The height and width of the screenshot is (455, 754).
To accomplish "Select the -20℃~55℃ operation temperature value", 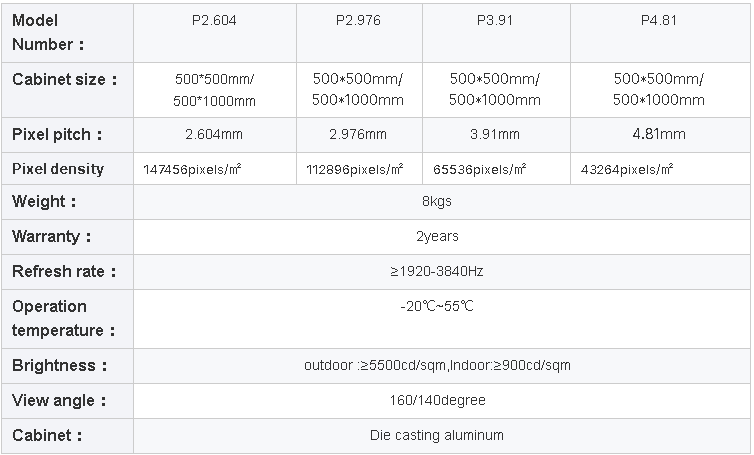I will 437,306.
